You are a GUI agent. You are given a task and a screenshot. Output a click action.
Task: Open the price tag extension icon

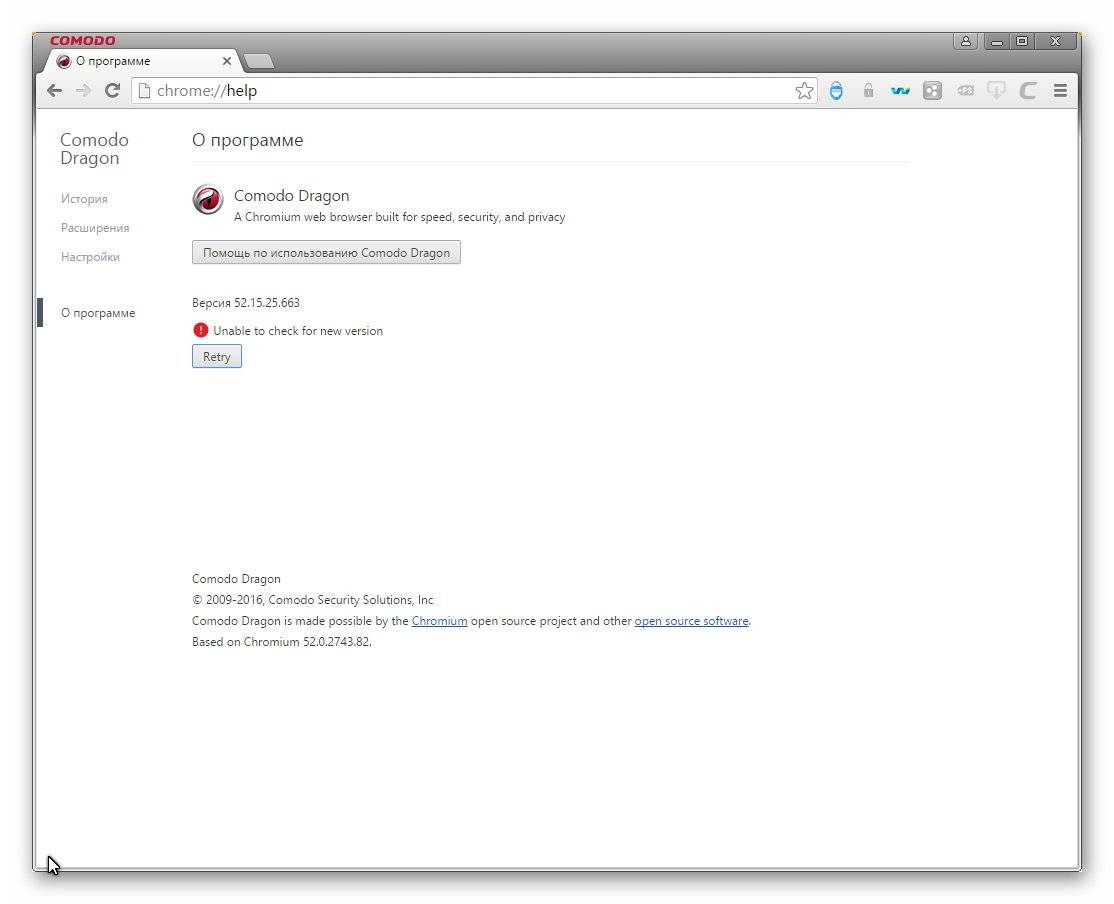[x=965, y=90]
